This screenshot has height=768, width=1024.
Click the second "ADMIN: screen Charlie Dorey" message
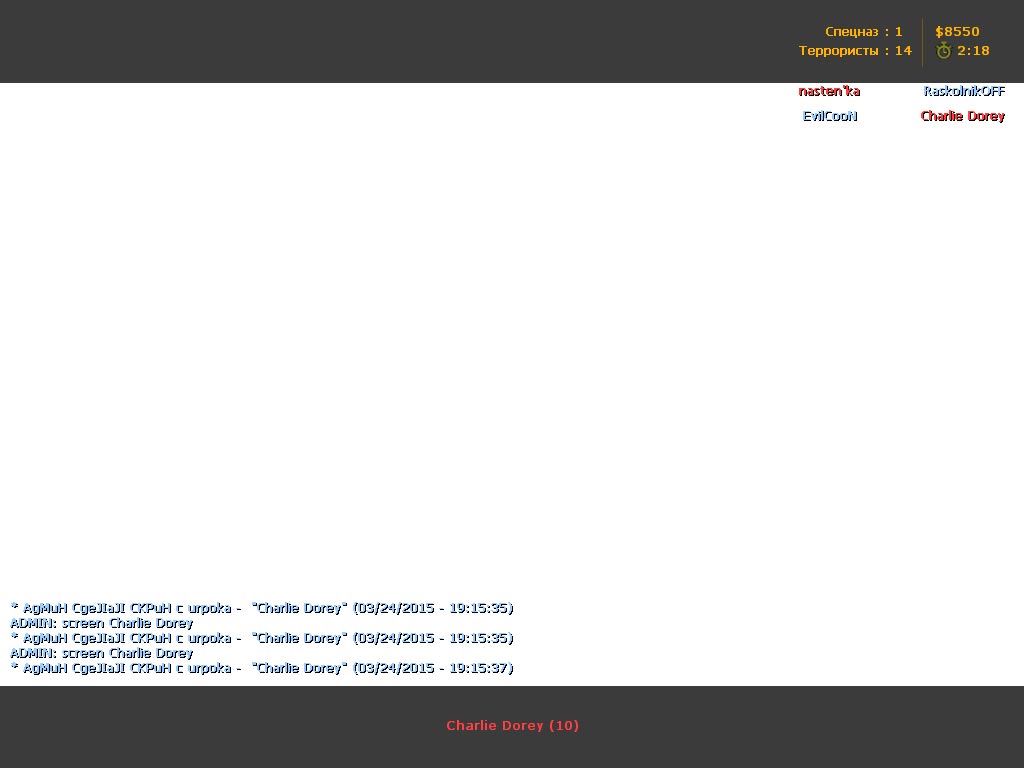tap(101, 653)
